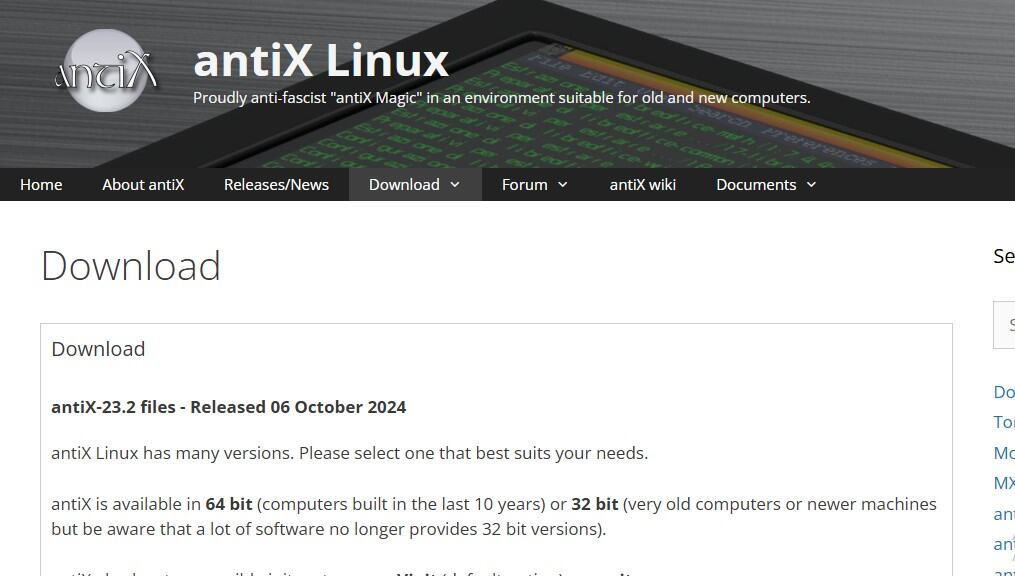Select the Releases/News navigation item
Screen dimensions: 1015x576
[276, 184]
